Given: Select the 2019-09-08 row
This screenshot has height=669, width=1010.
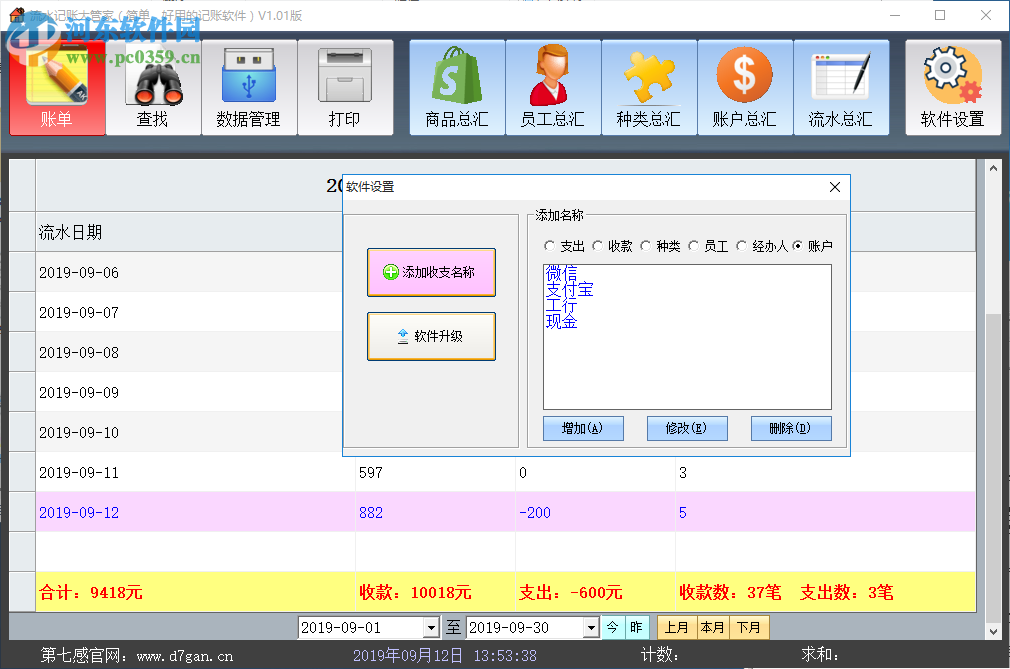Looking at the screenshot, I should pyautogui.click(x=189, y=352).
